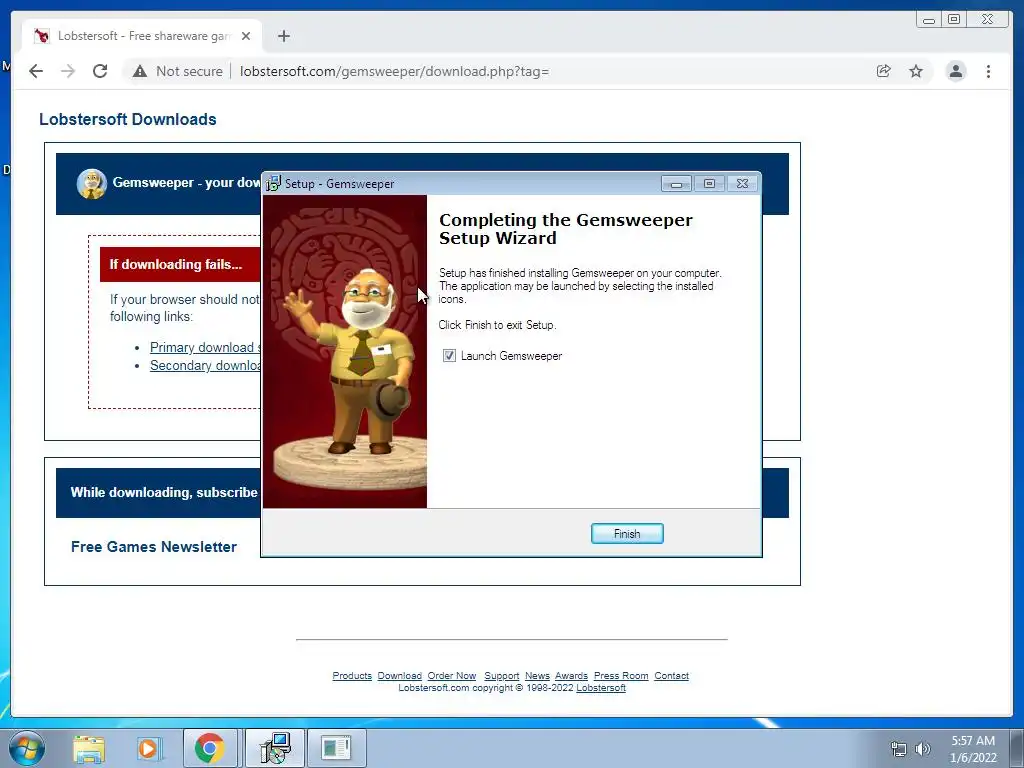Click the If downloading fails red banner

[x=180, y=264]
